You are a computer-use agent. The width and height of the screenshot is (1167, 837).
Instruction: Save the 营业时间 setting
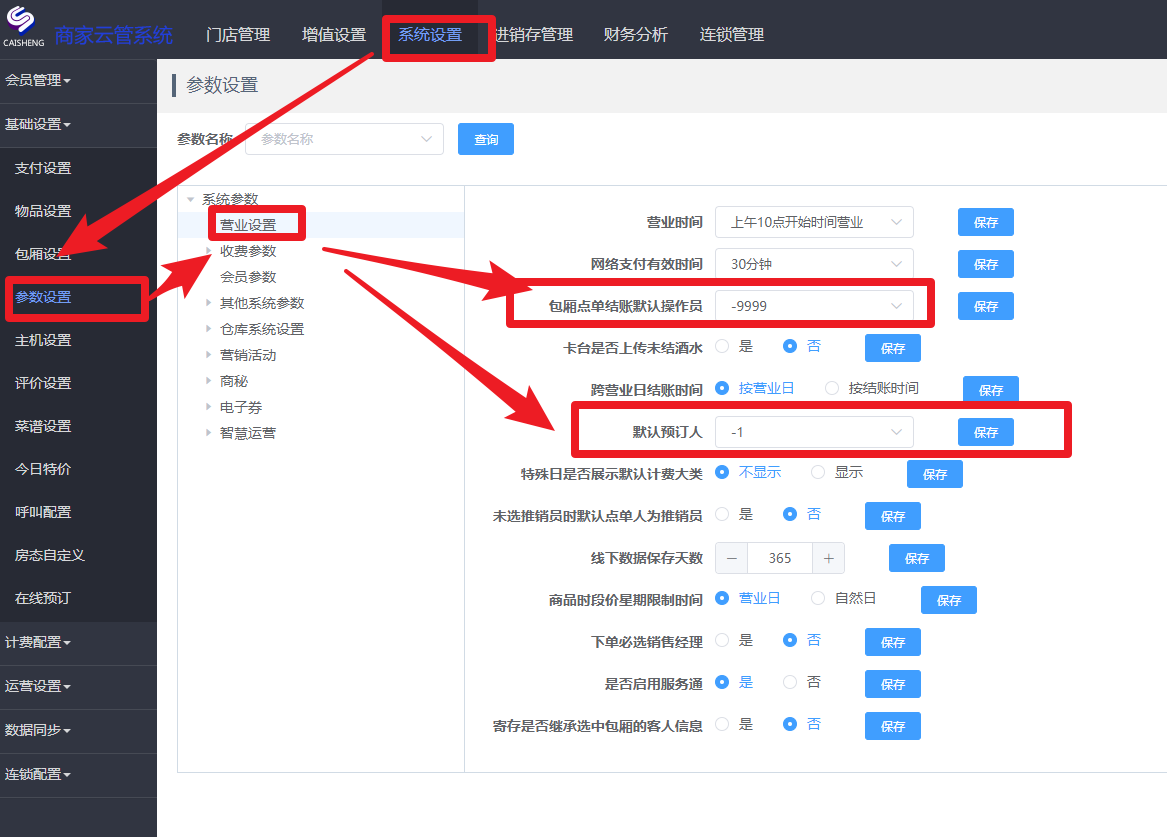(985, 222)
